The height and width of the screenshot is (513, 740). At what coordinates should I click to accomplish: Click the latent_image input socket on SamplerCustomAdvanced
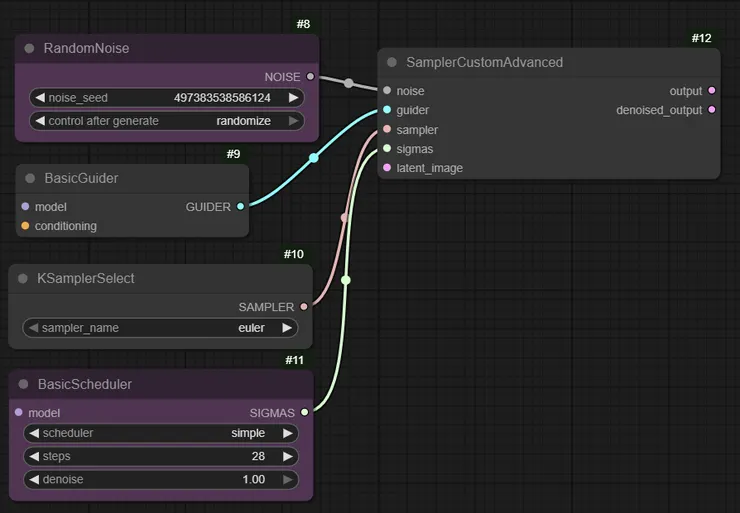(387, 168)
